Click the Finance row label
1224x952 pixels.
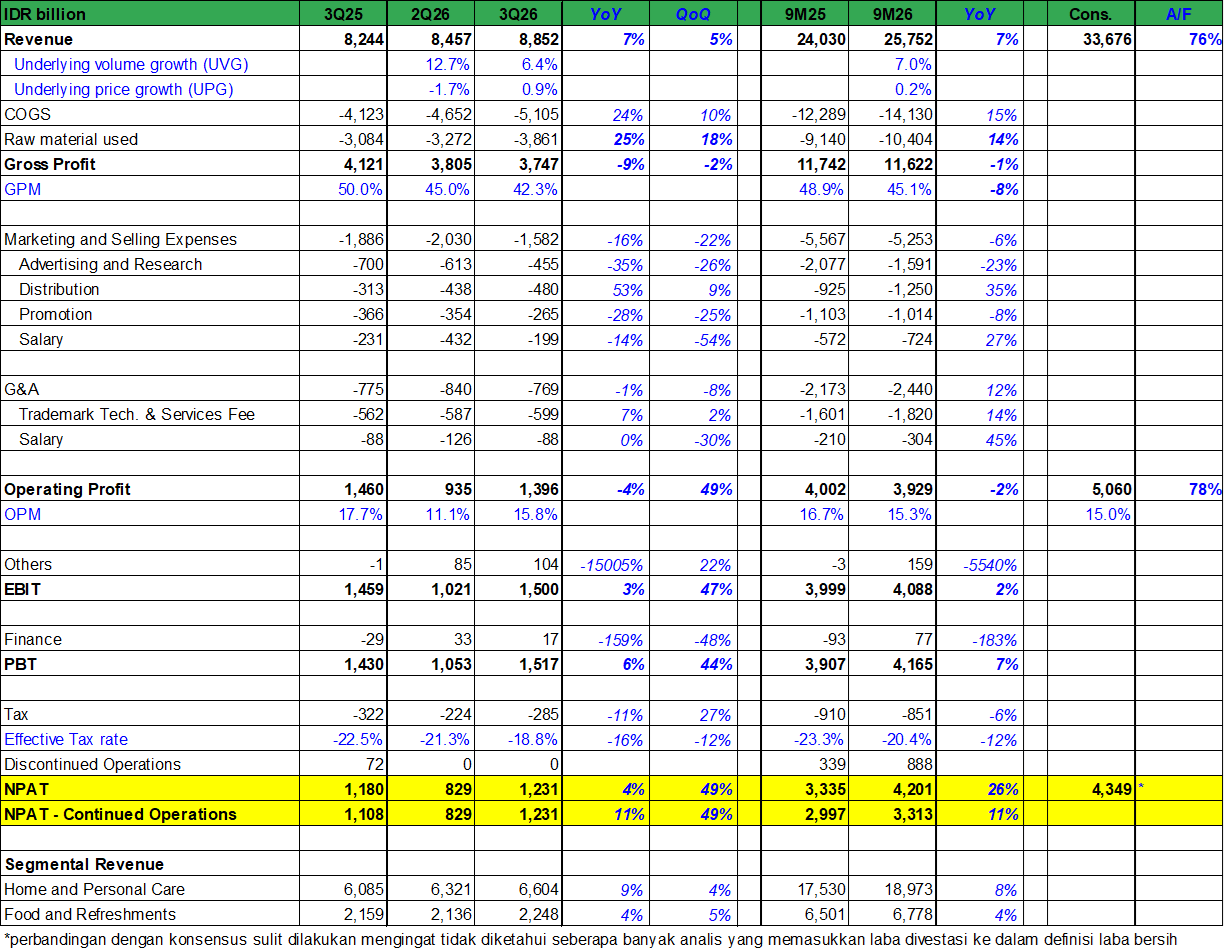click(x=33, y=639)
